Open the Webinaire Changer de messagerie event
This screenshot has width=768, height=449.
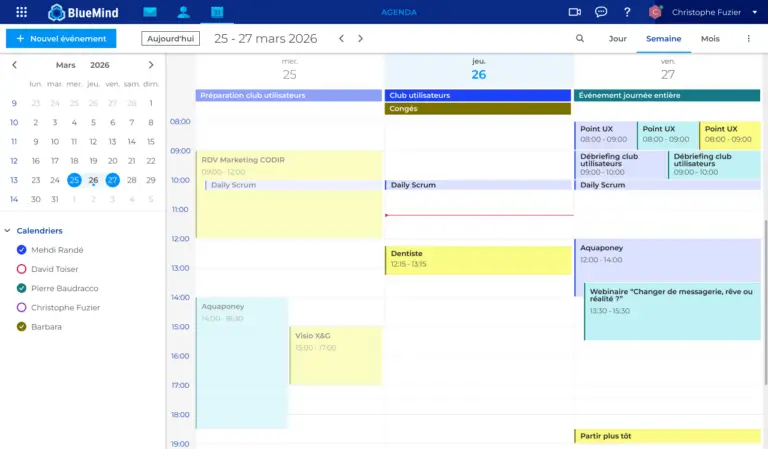672,313
